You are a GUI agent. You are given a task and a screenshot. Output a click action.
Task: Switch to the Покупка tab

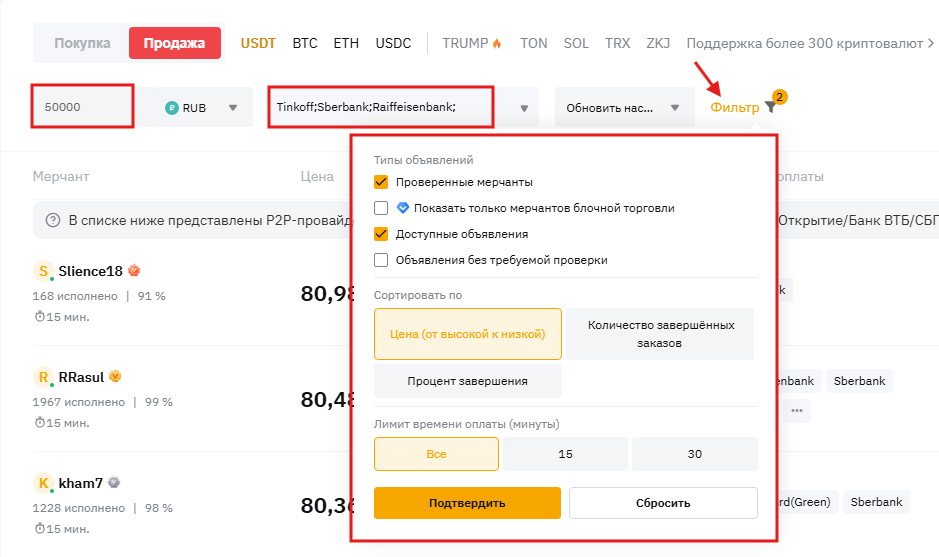(82, 43)
